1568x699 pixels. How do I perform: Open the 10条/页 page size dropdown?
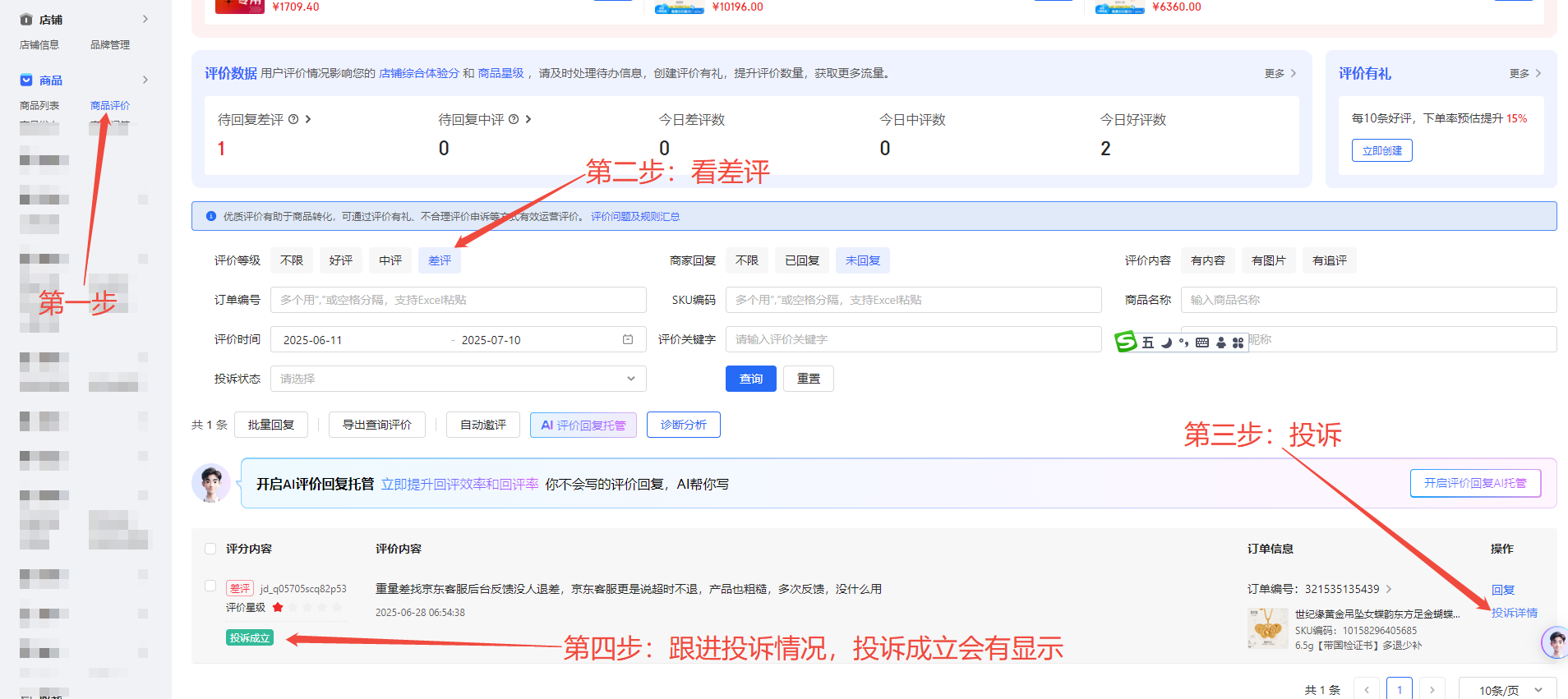coord(1507,690)
